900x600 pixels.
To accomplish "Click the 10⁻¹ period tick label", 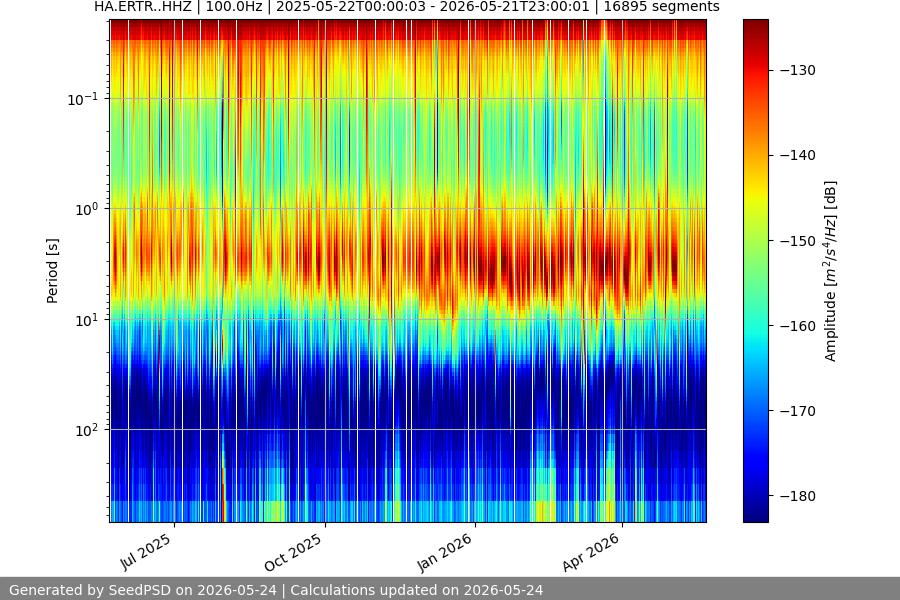I will (82, 99).
